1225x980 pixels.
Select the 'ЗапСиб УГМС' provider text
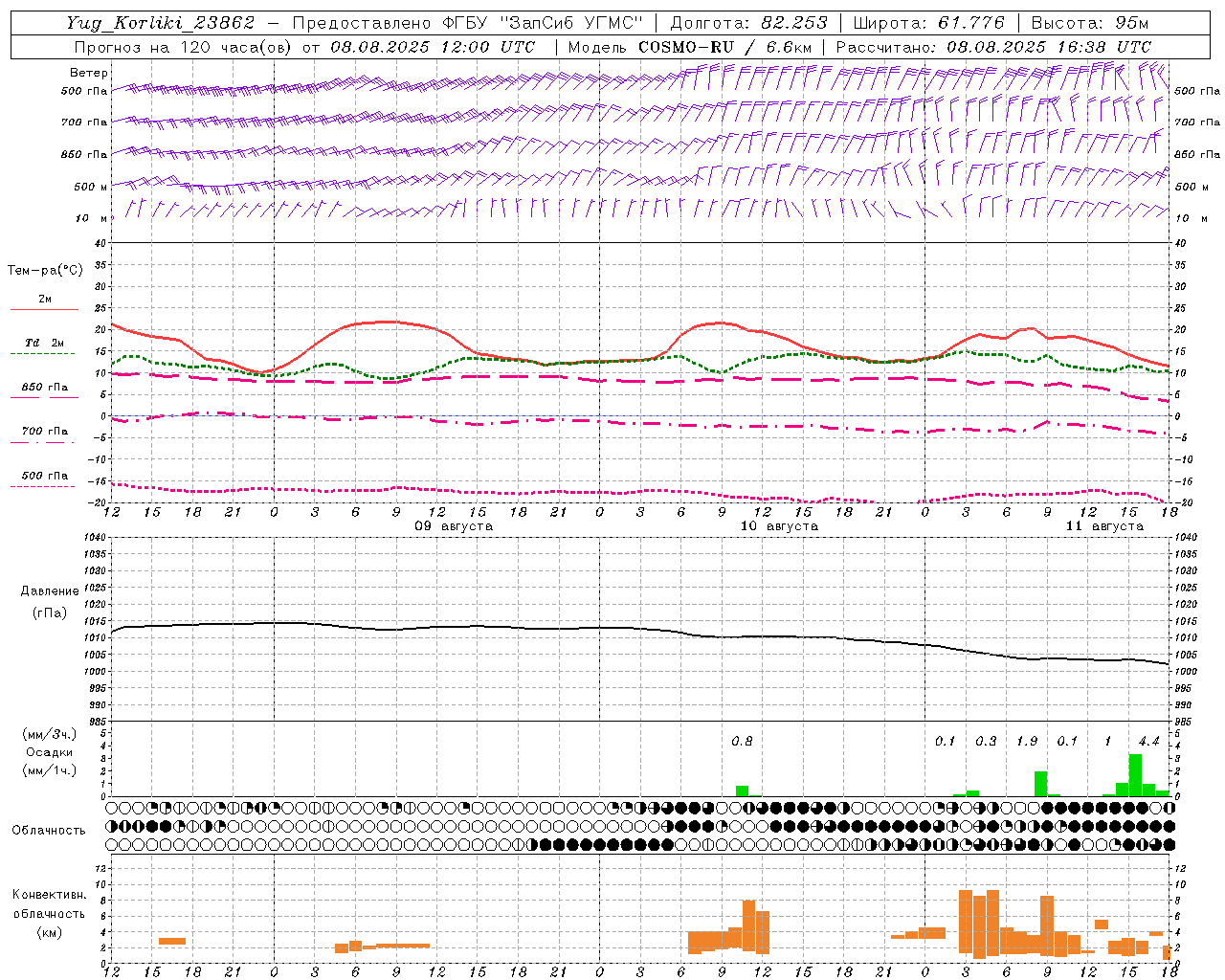pos(571,23)
